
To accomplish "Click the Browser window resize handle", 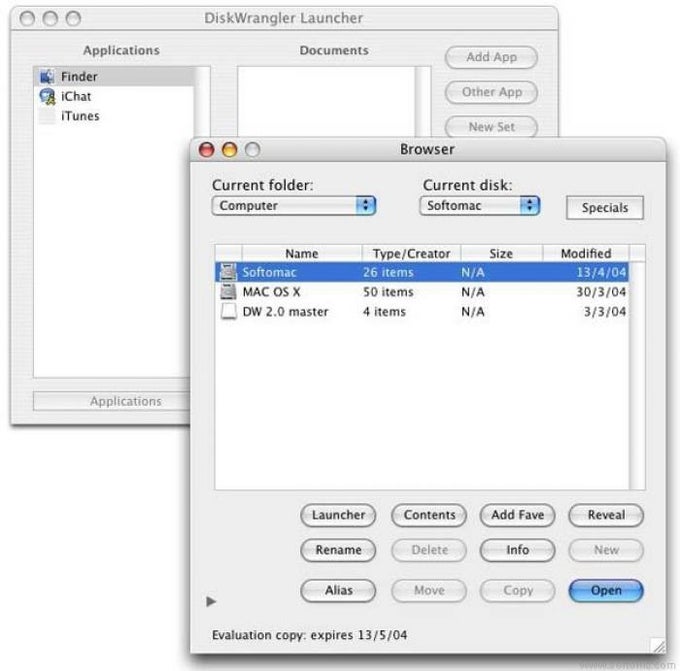I will coord(658,645).
